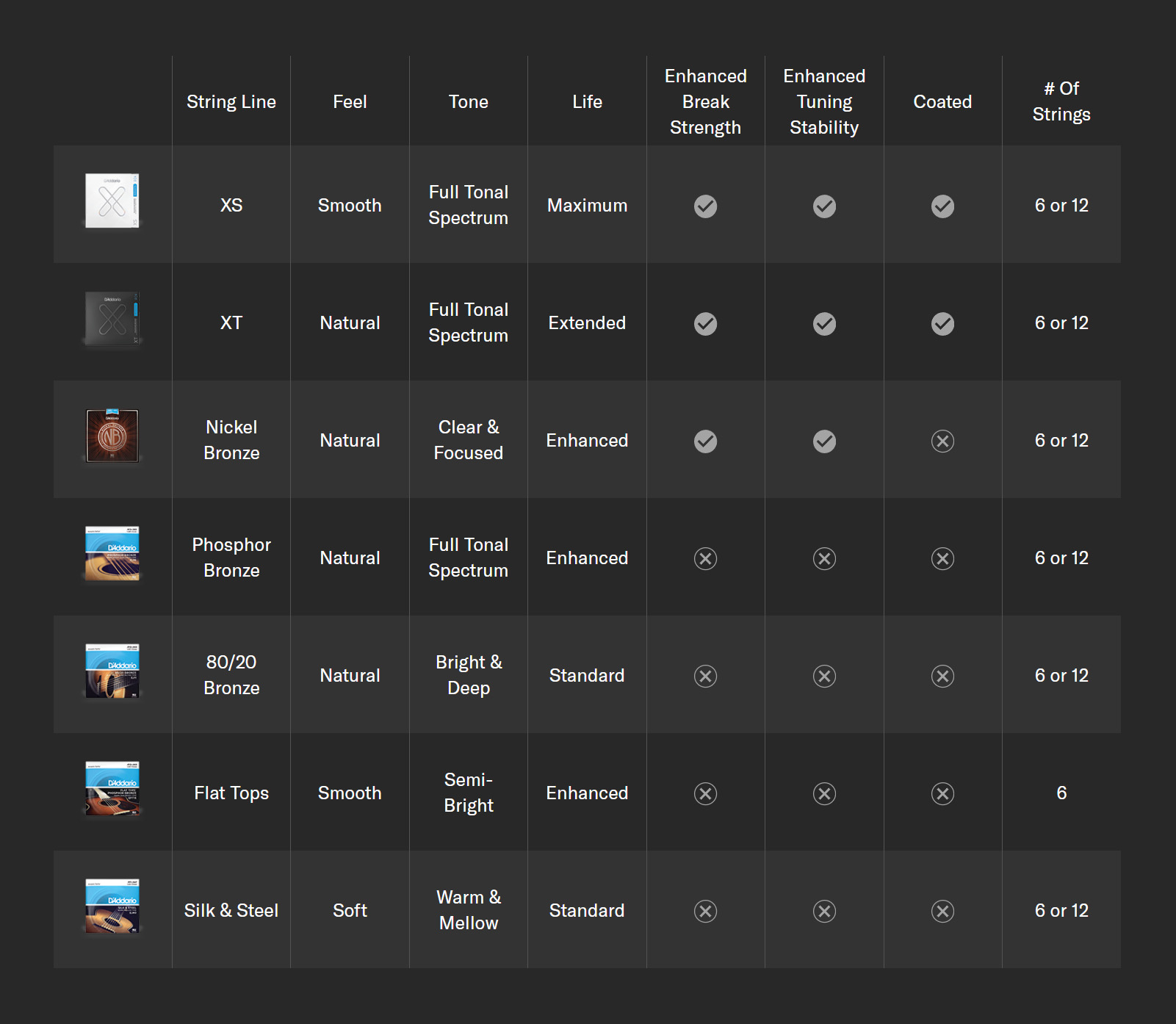Select the Flat Tops pack thumbnail
1176x1024 pixels.
pyautogui.click(x=112, y=788)
